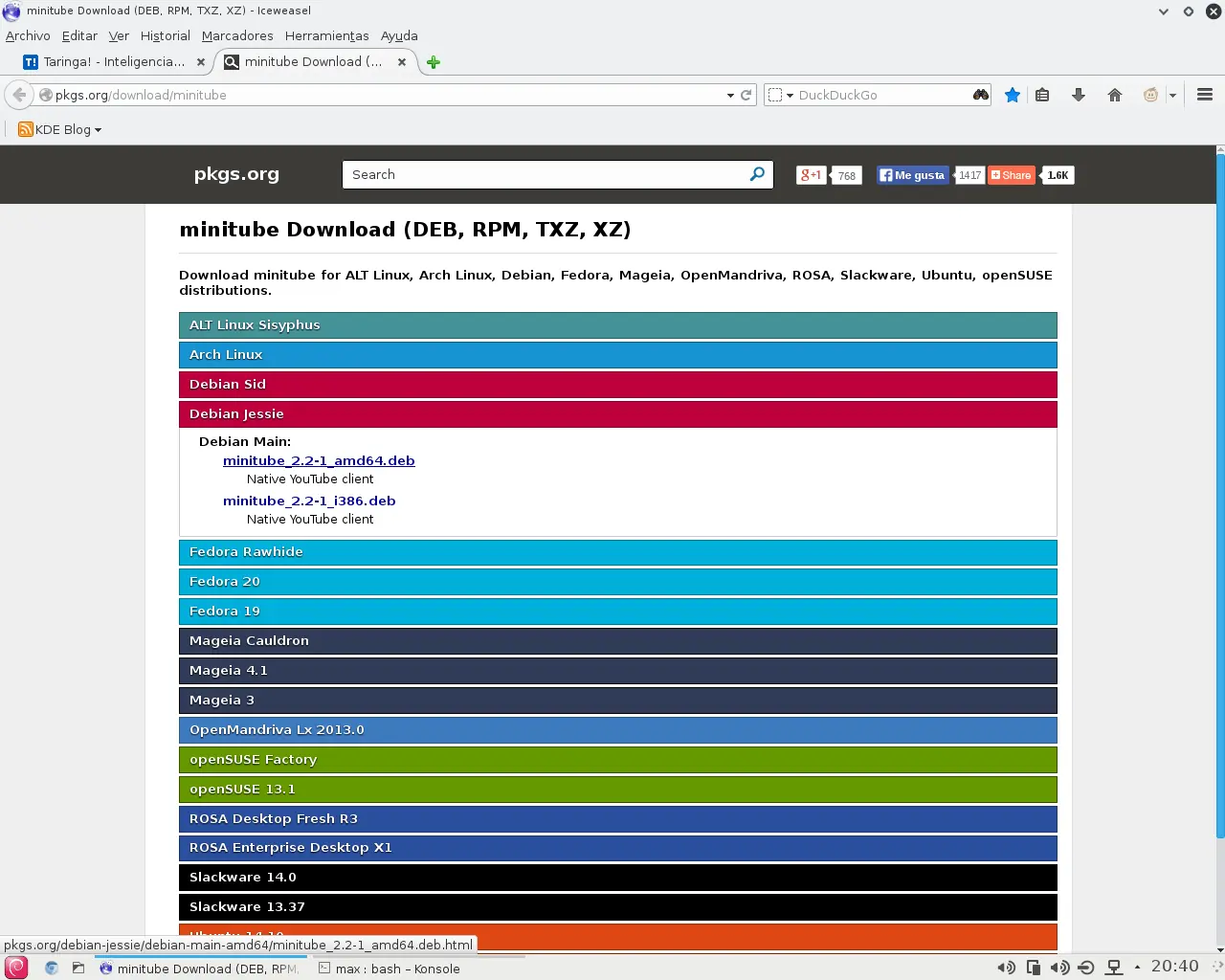Viewport: 1225px width, 980px height.
Task: Click the browser back arrow button
Action: (19, 95)
